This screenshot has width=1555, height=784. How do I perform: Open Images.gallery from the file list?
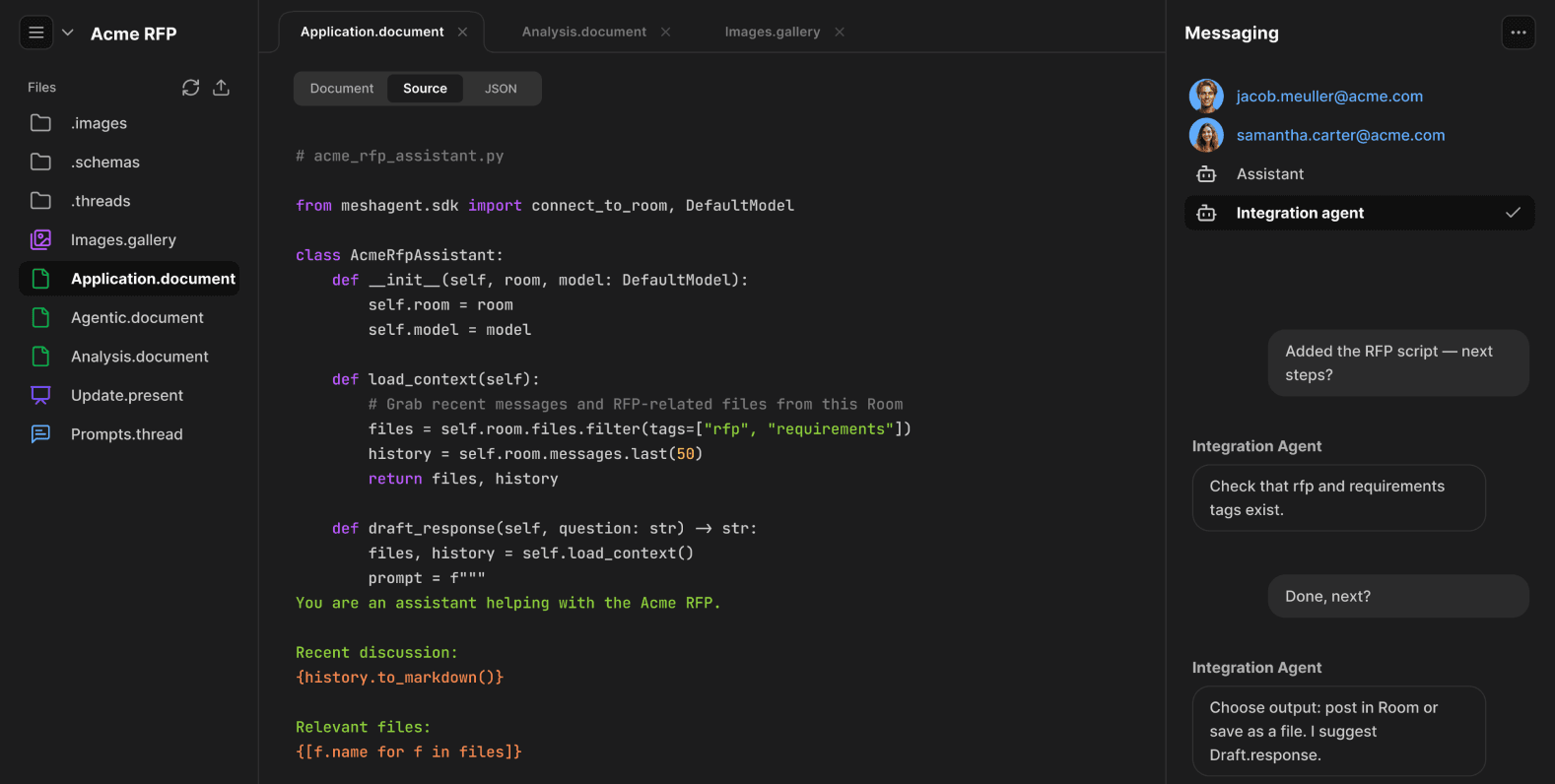(123, 239)
